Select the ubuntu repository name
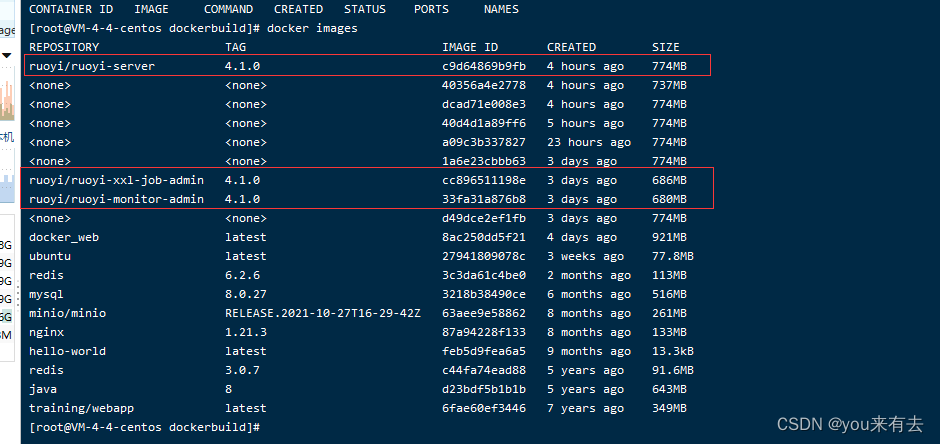This screenshot has width=940, height=444. (50, 256)
